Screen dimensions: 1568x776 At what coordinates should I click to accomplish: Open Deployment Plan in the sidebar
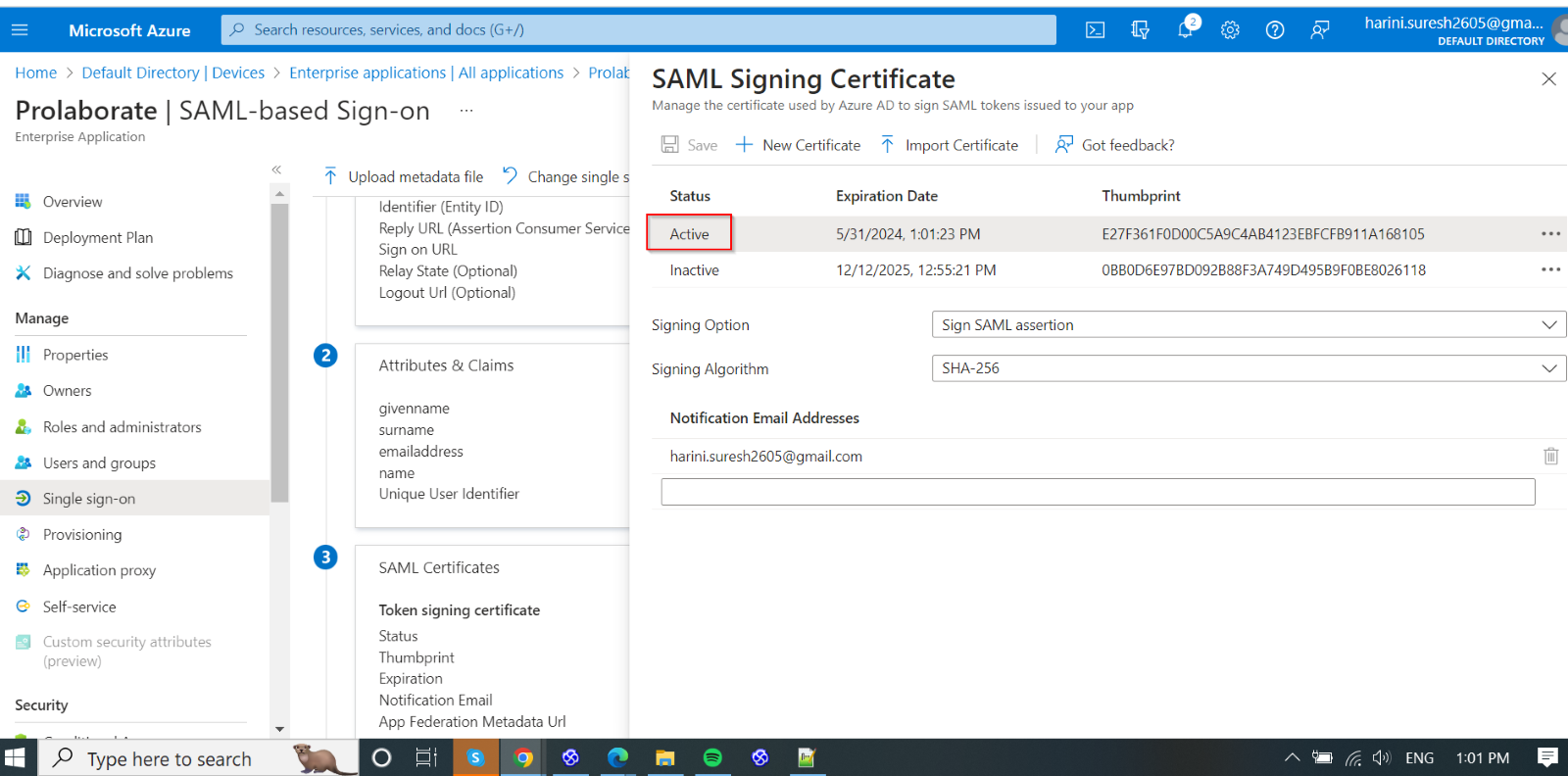98,237
